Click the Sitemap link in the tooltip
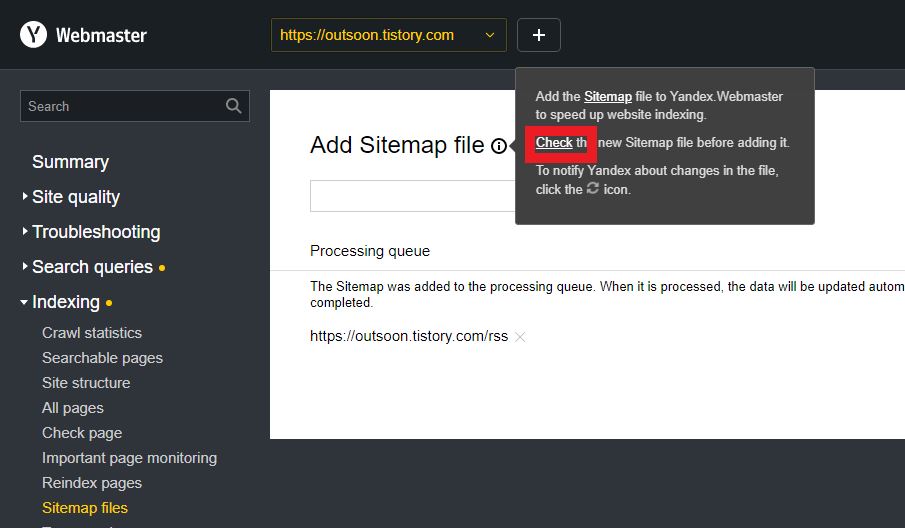 [608, 96]
